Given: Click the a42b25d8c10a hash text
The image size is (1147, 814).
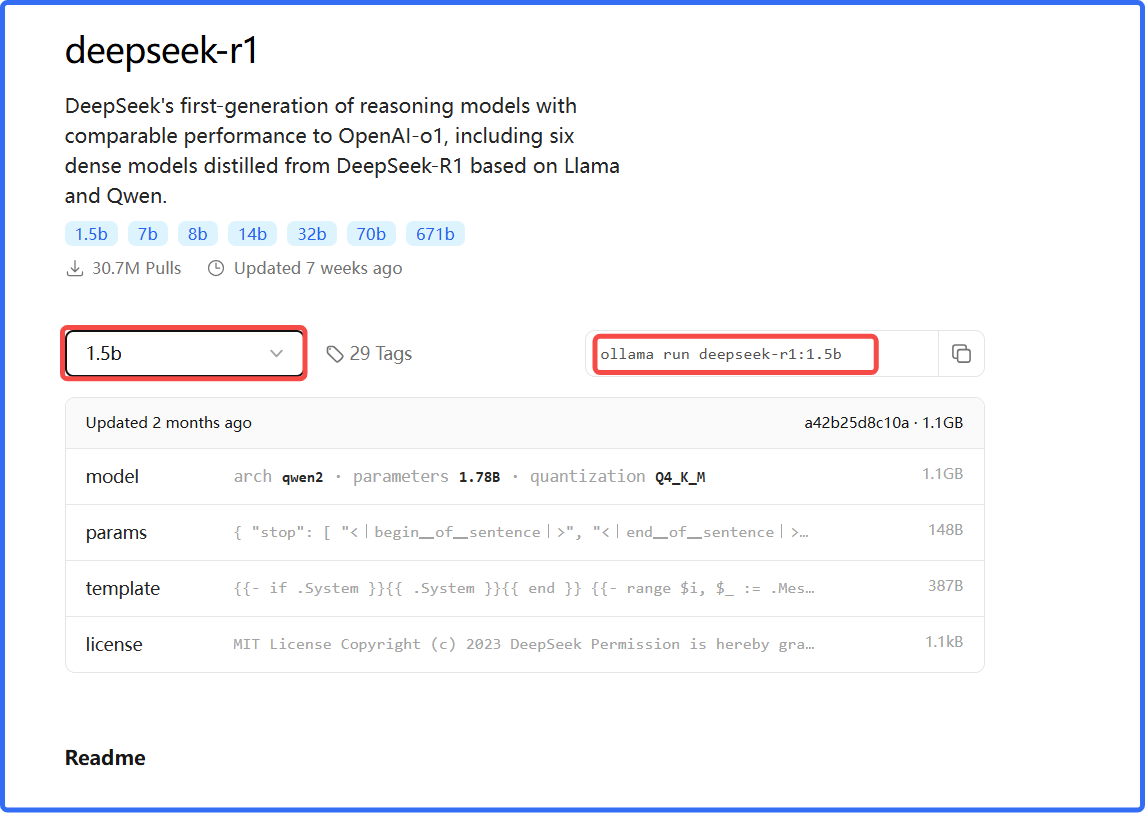Looking at the screenshot, I should pyautogui.click(x=856, y=423).
